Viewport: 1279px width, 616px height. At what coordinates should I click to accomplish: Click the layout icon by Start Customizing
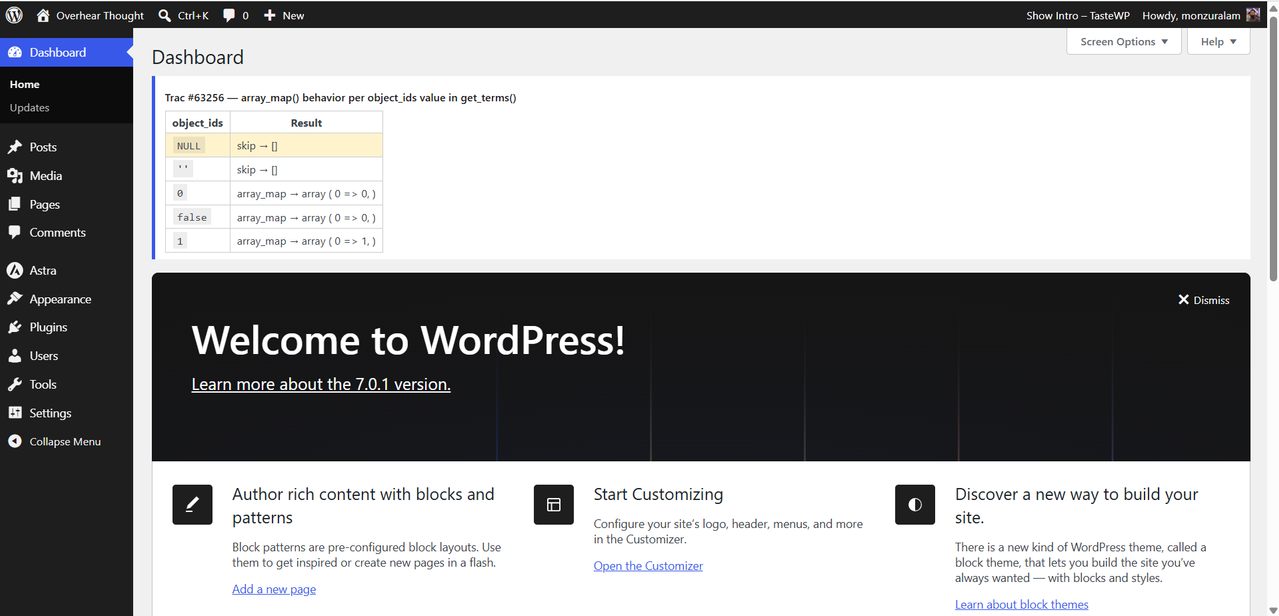[553, 505]
